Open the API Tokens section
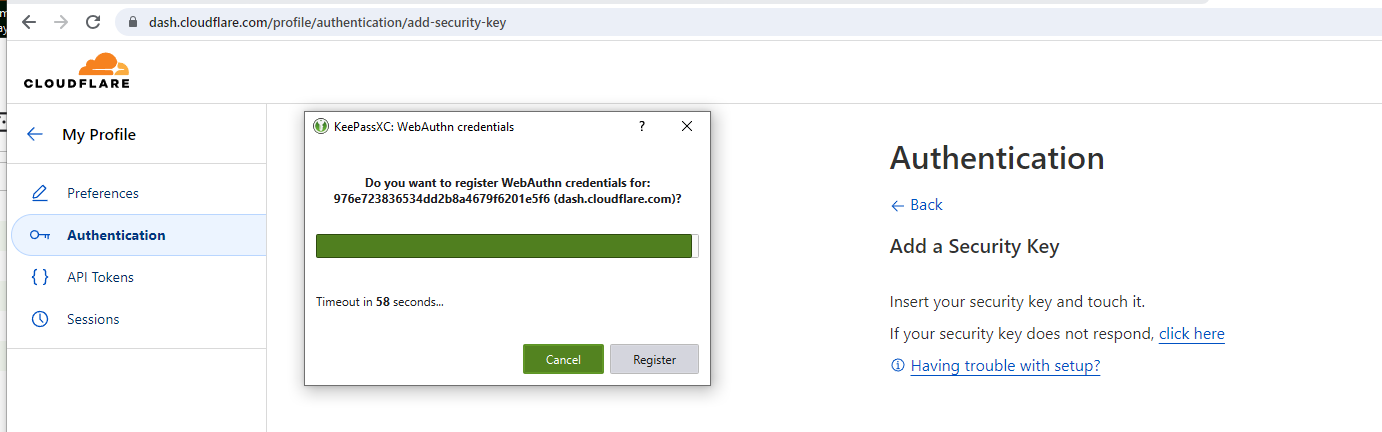 click(100, 277)
